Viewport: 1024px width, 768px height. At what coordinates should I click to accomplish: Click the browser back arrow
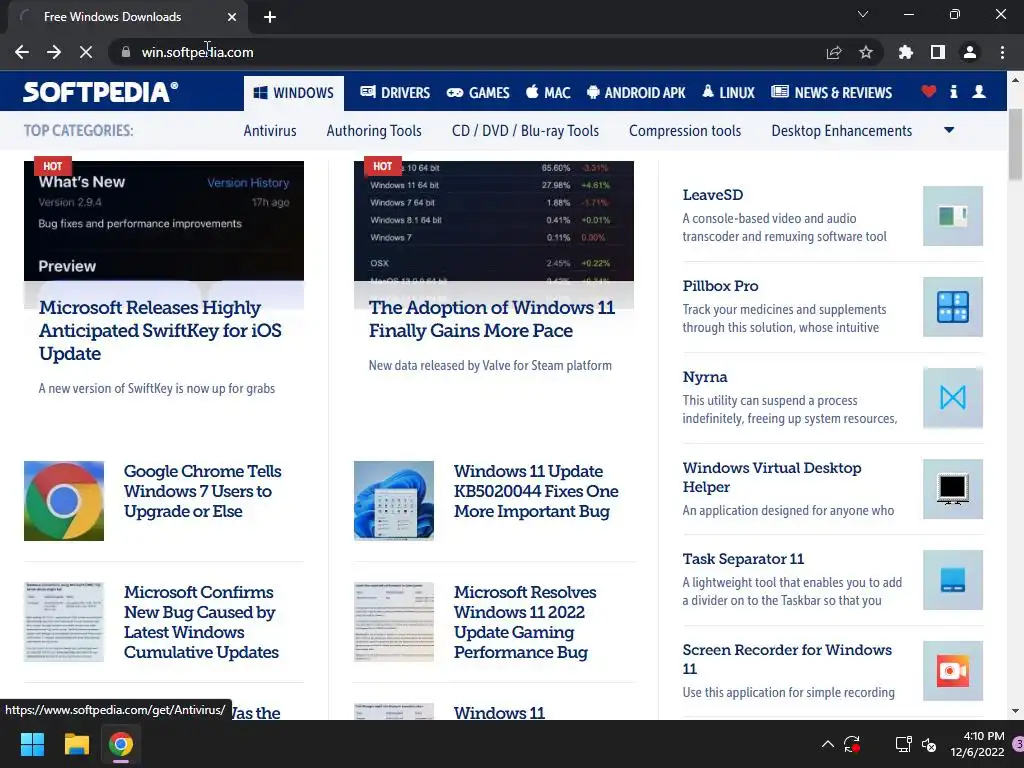[22, 52]
